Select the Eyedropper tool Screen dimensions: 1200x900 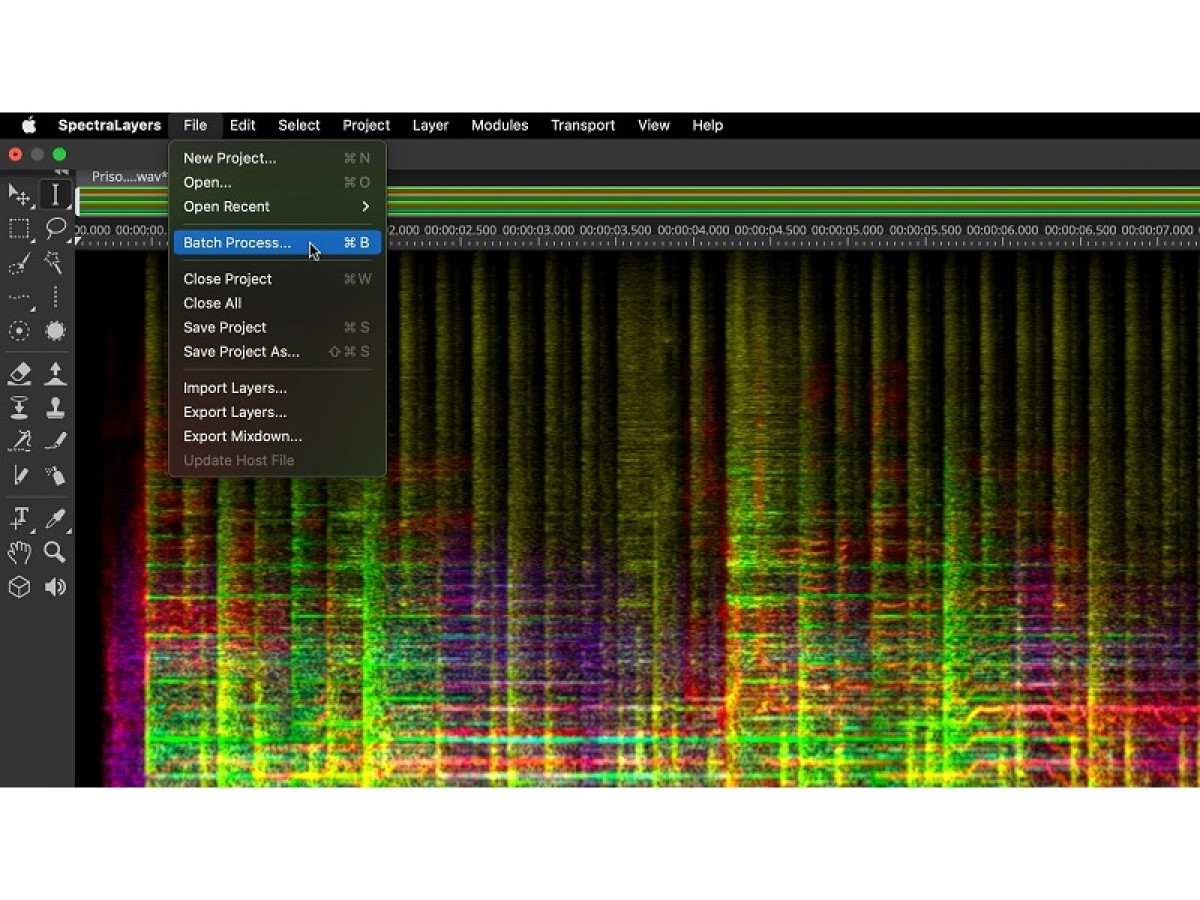pos(55,517)
